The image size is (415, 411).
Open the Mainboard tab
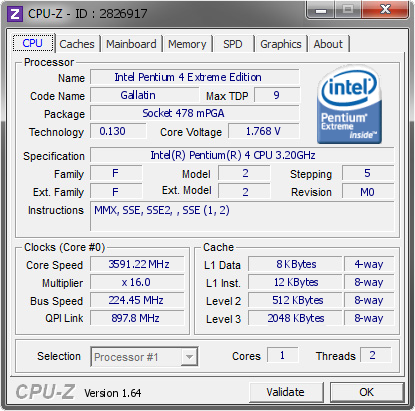(131, 44)
